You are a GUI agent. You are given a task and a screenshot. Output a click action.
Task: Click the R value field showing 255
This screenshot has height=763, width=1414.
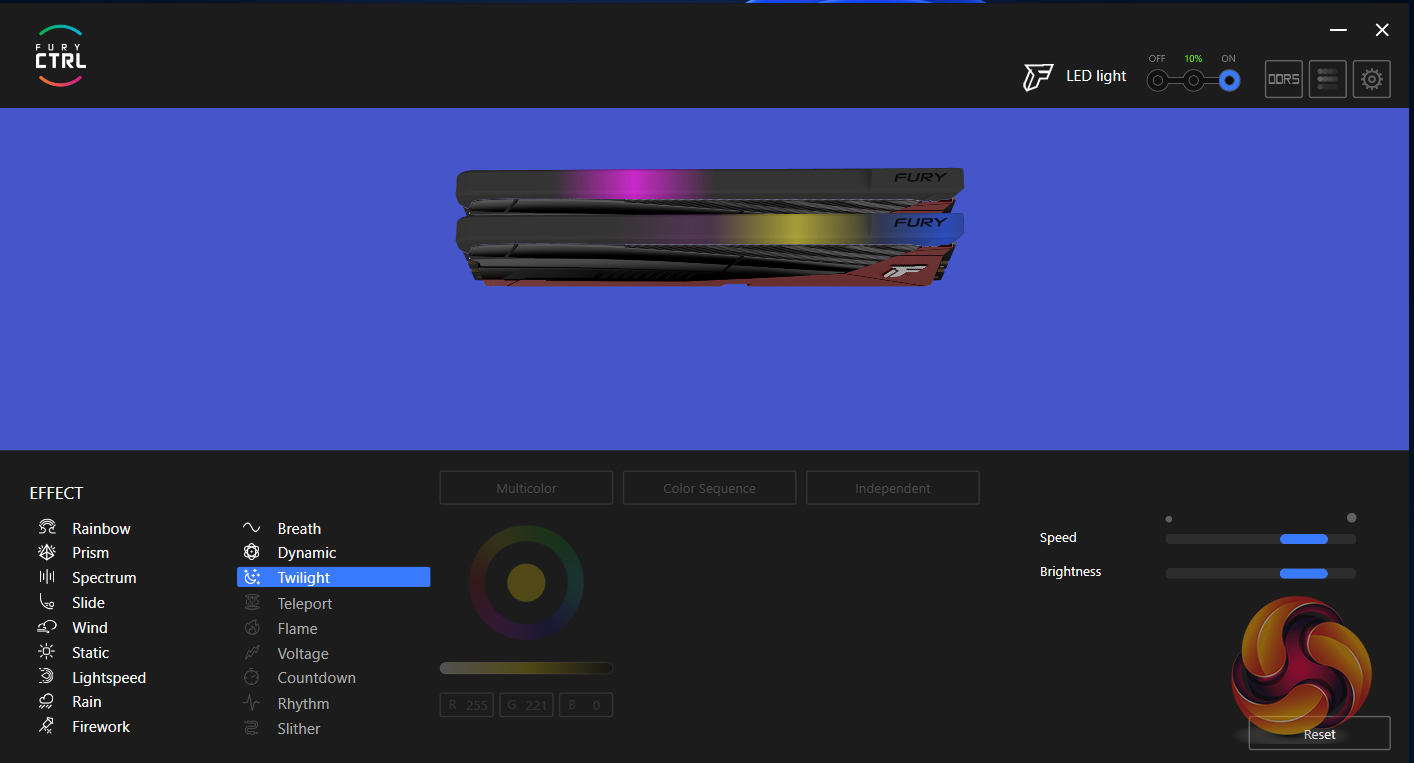point(467,705)
